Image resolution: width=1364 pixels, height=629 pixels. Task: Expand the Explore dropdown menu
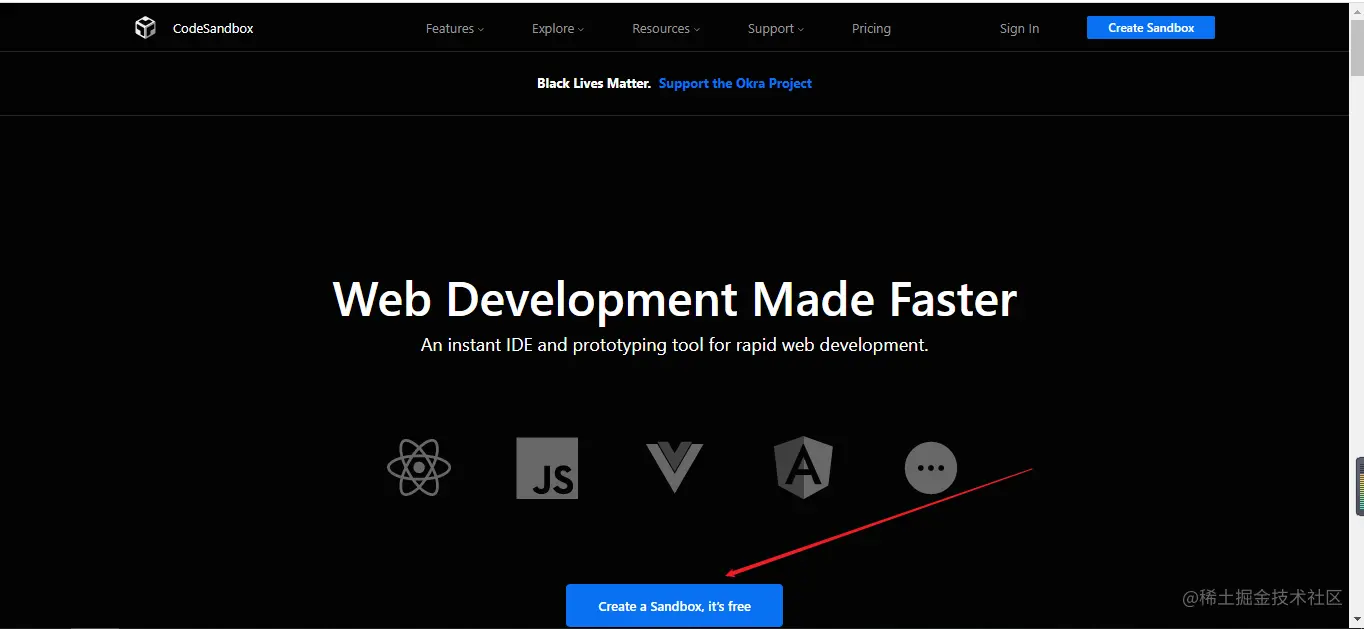click(x=558, y=29)
